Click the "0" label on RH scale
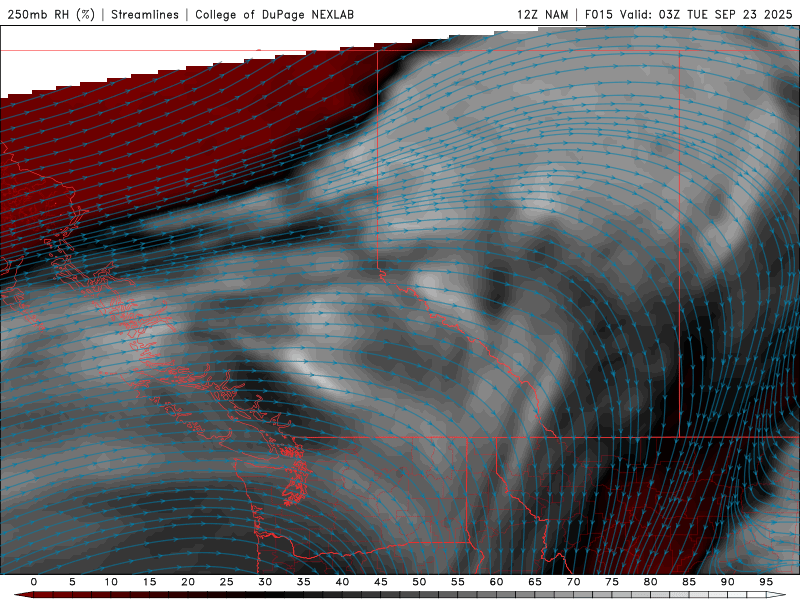 pyautogui.click(x=34, y=582)
